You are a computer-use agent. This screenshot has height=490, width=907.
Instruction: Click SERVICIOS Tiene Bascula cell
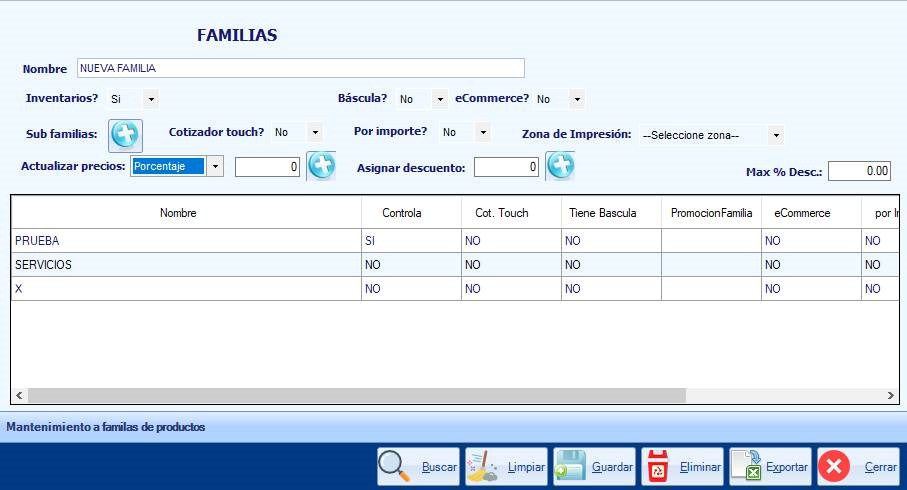[x=611, y=265]
